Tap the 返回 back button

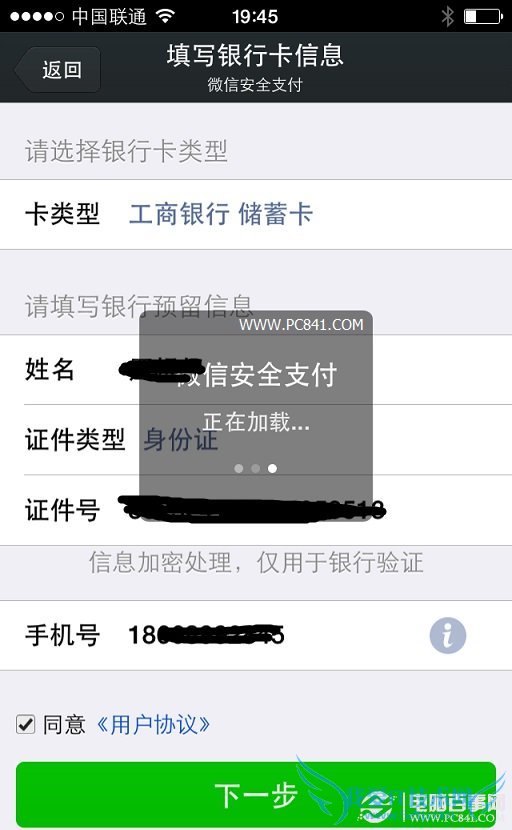pos(58,69)
